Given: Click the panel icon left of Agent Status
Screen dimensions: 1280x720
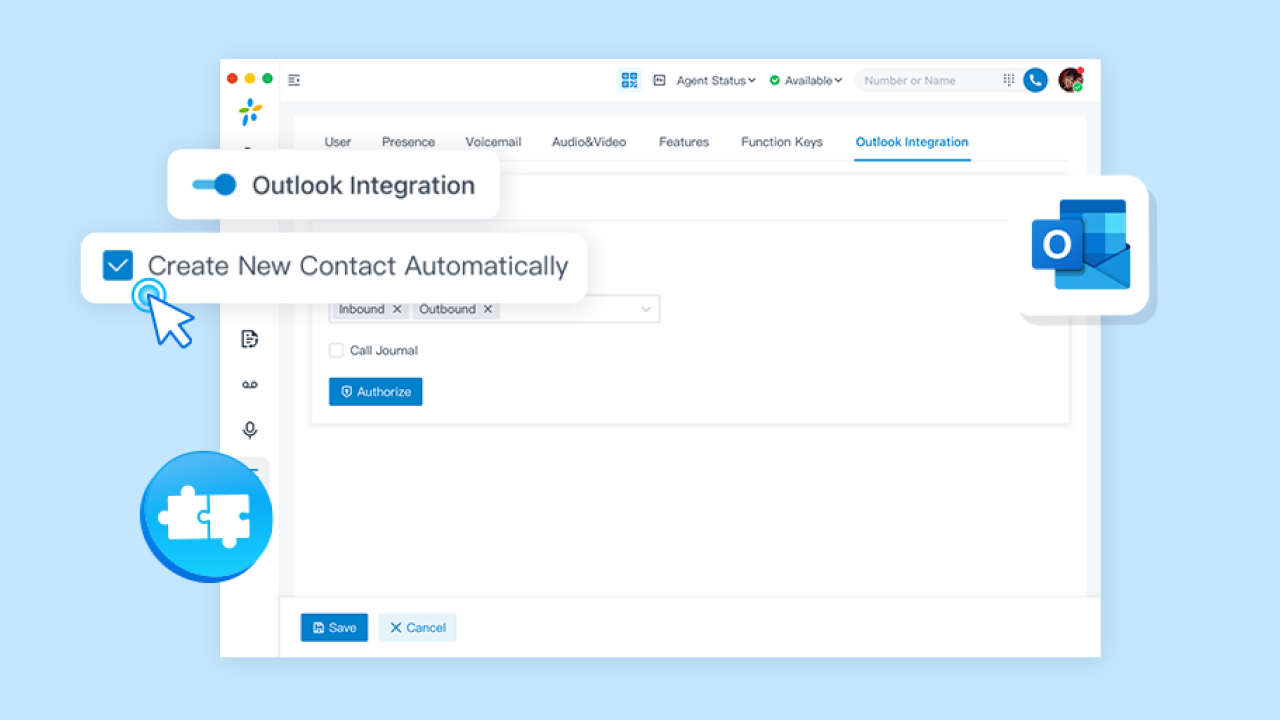Looking at the screenshot, I should coord(660,80).
